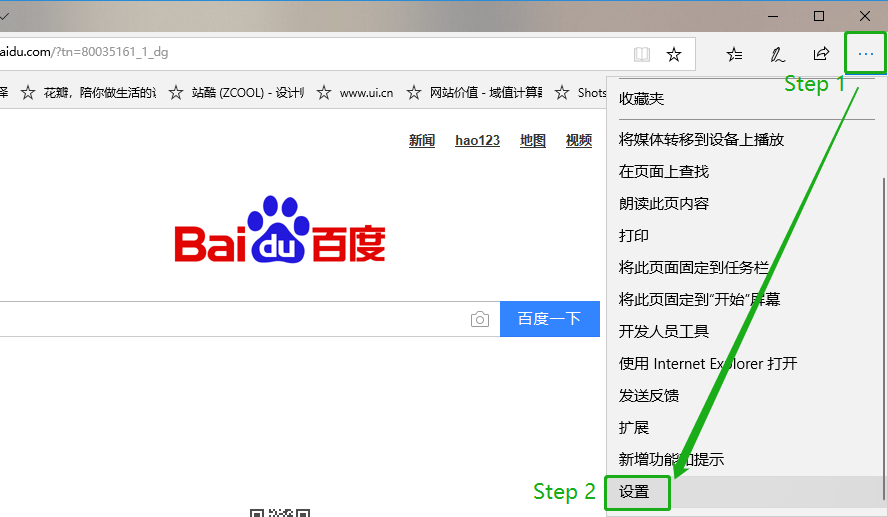Screen dimensions: 888x517
Task: Click the camera image-search icon
Action: (480, 319)
